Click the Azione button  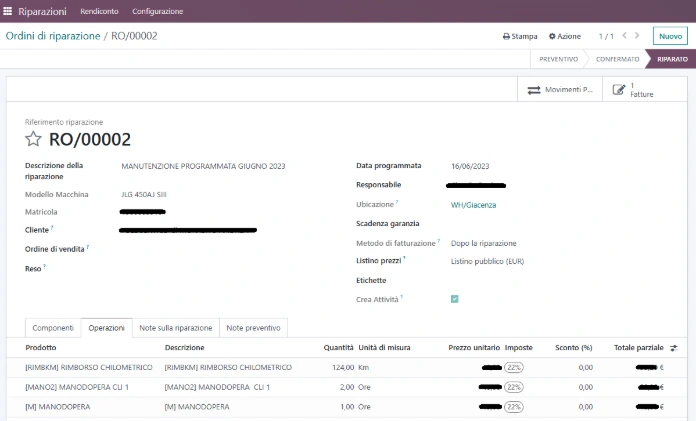pos(565,36)
